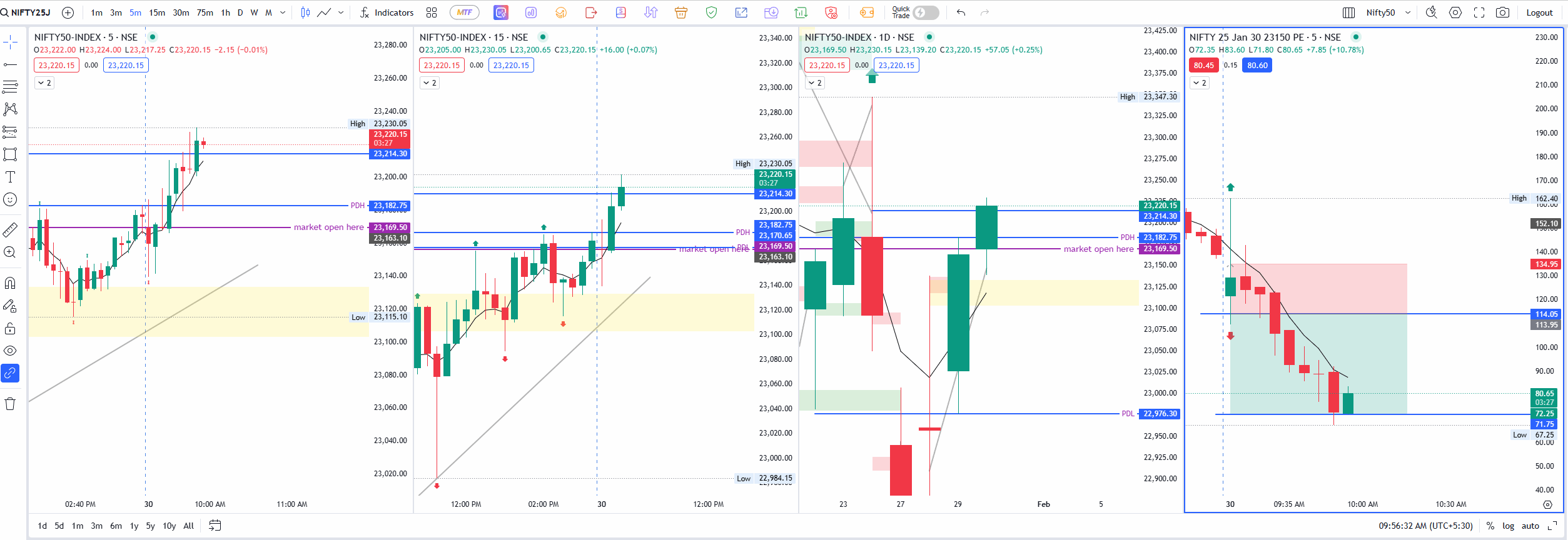Toggle lock all drawings padlock
This screenshot has width=1568, height=540.
click(10, 328)
